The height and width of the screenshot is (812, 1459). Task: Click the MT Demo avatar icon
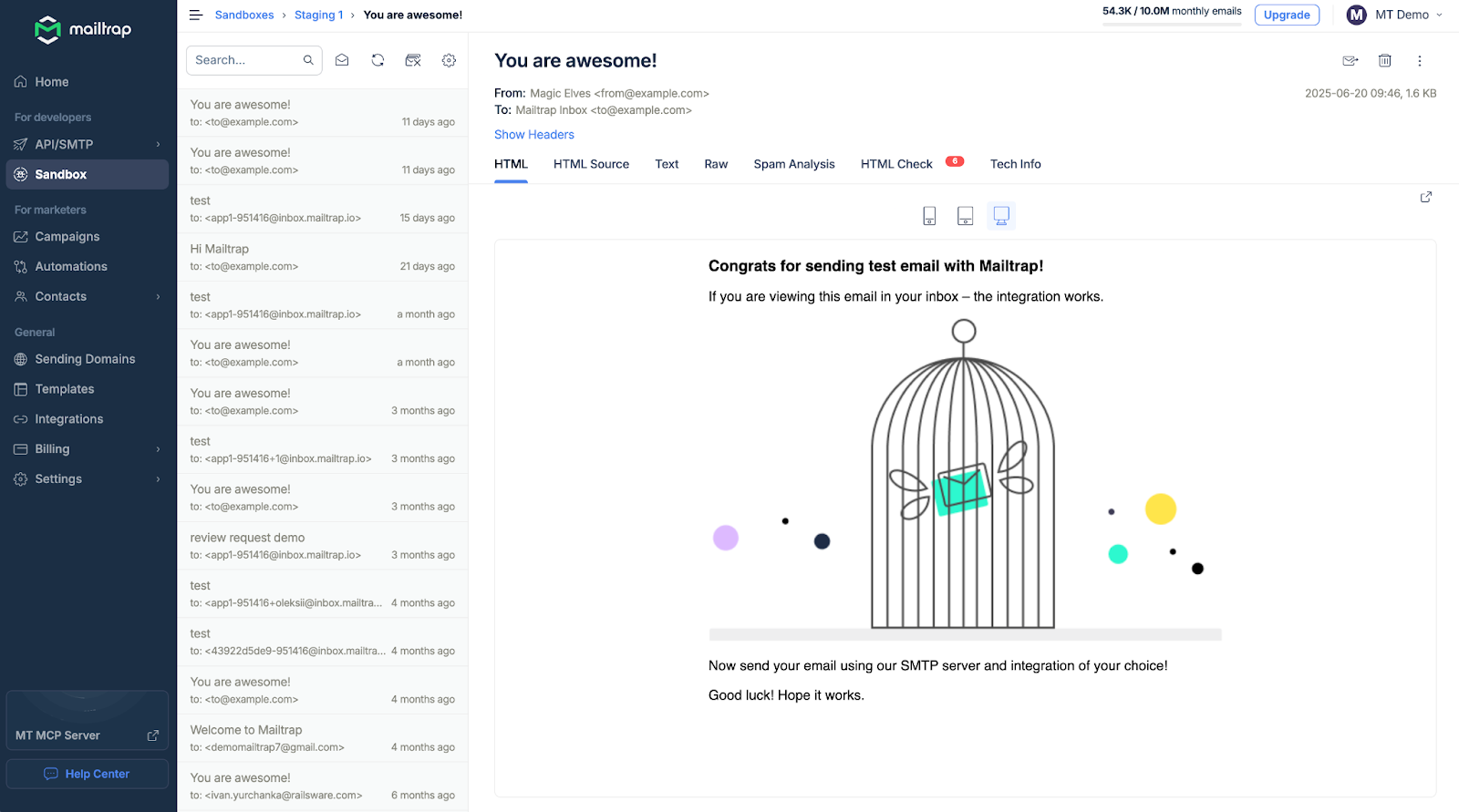(1357, 15)
